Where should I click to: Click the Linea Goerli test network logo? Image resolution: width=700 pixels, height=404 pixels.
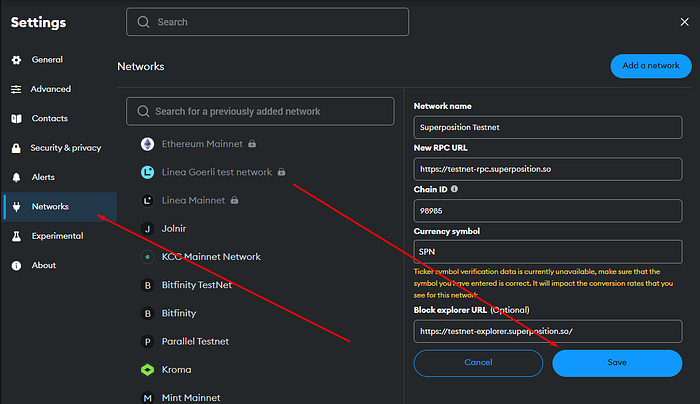coord(147,172)
